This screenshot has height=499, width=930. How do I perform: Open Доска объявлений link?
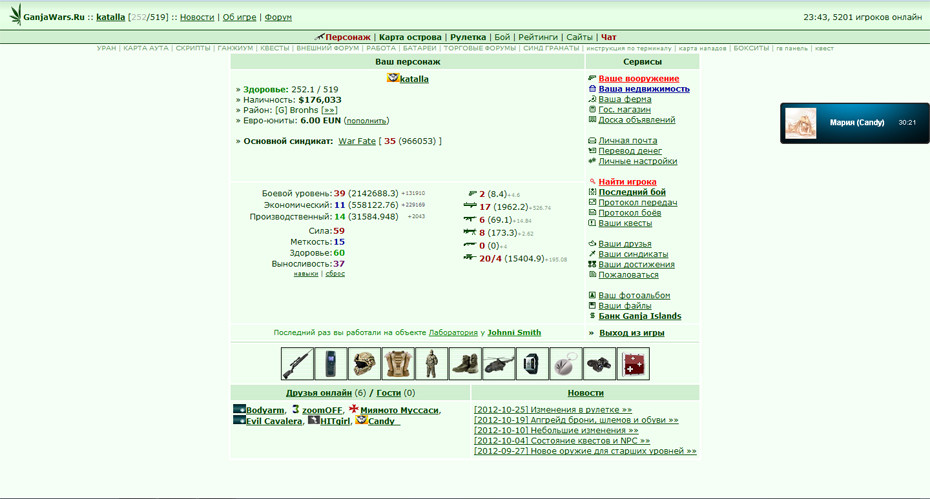(x=637, y=119)
